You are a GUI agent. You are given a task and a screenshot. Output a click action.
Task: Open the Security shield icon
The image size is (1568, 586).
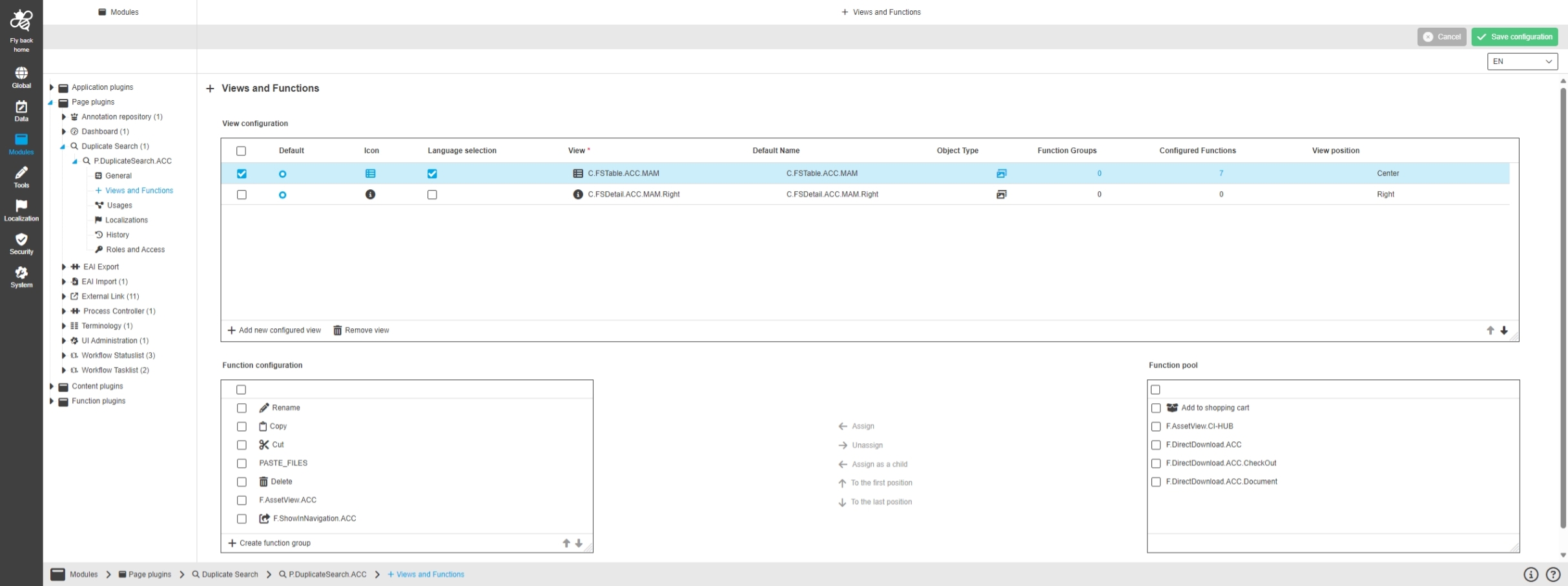click(x=21, y=240)
